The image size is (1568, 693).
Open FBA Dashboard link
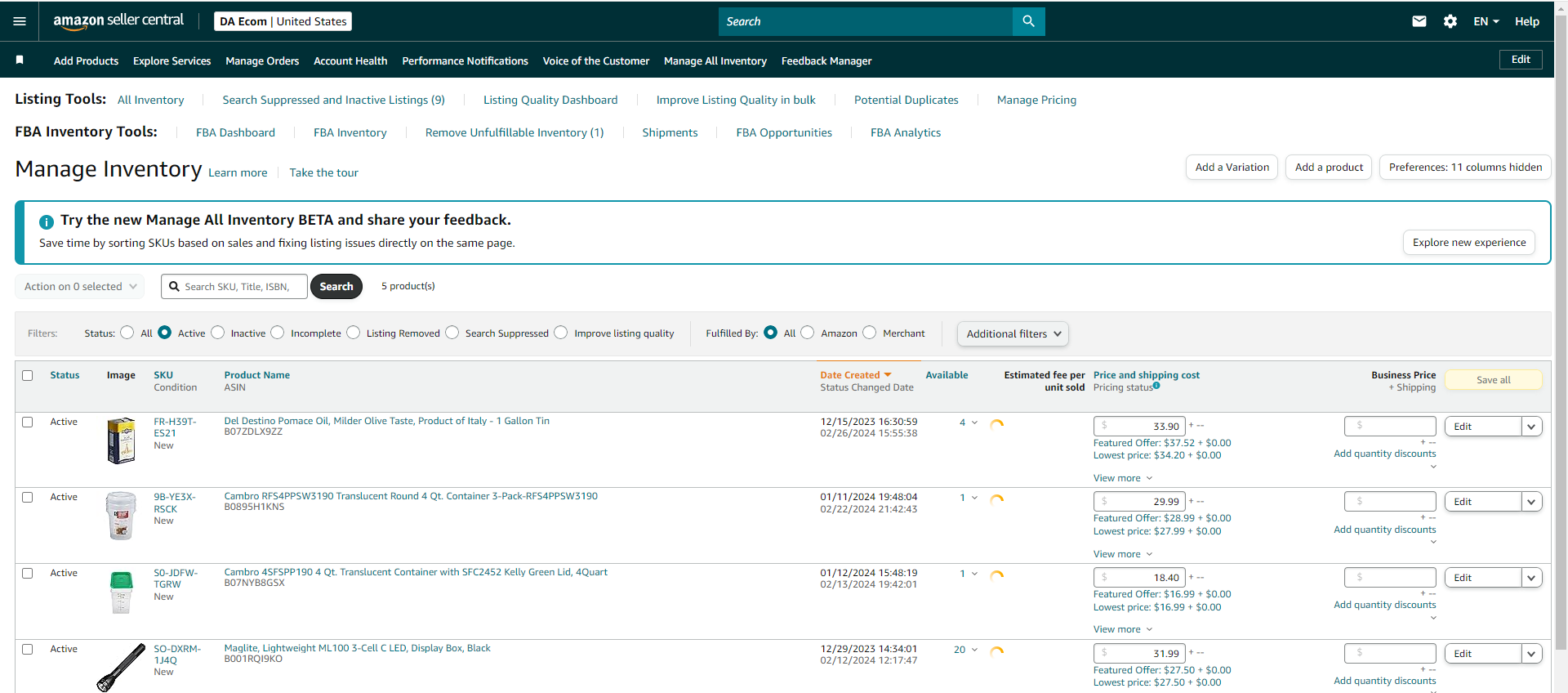235,132
